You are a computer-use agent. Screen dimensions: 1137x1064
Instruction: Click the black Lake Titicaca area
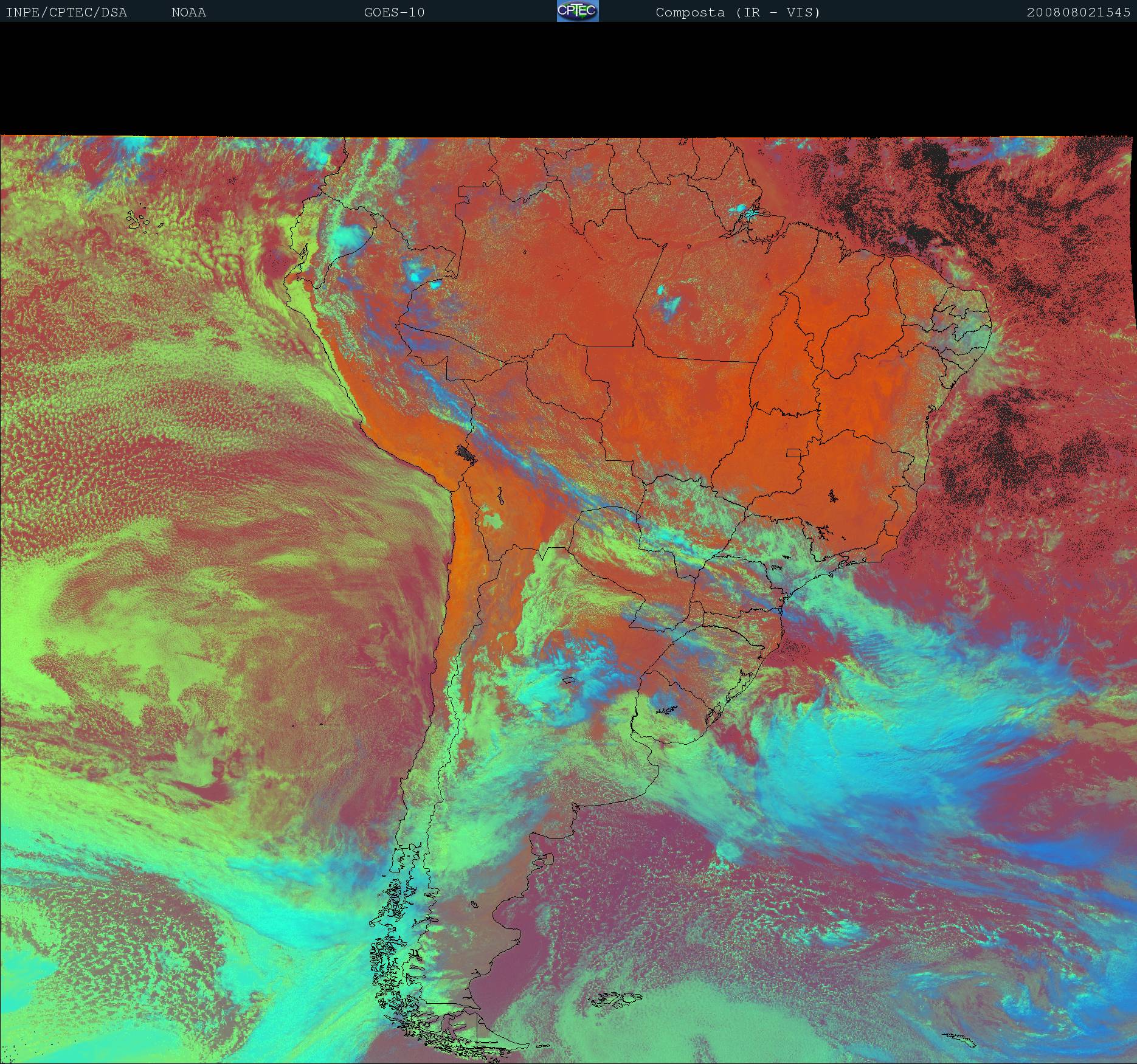click(x=467, y=453)
